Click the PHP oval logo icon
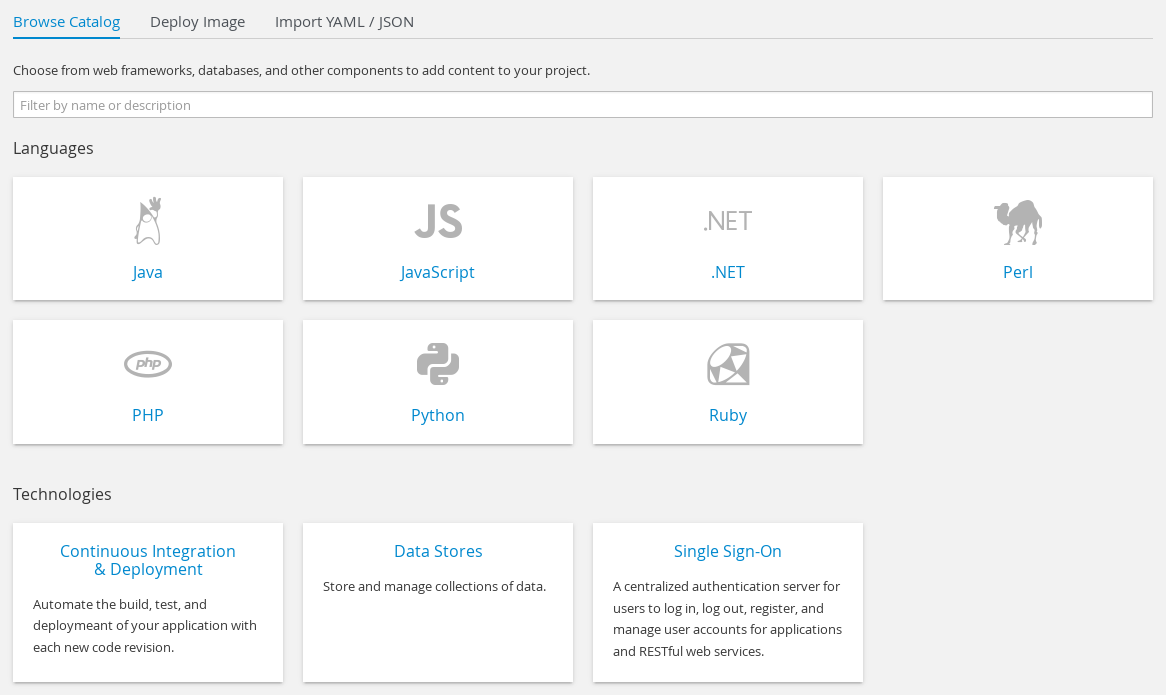 pyautogui.click(x=148, y=364)
